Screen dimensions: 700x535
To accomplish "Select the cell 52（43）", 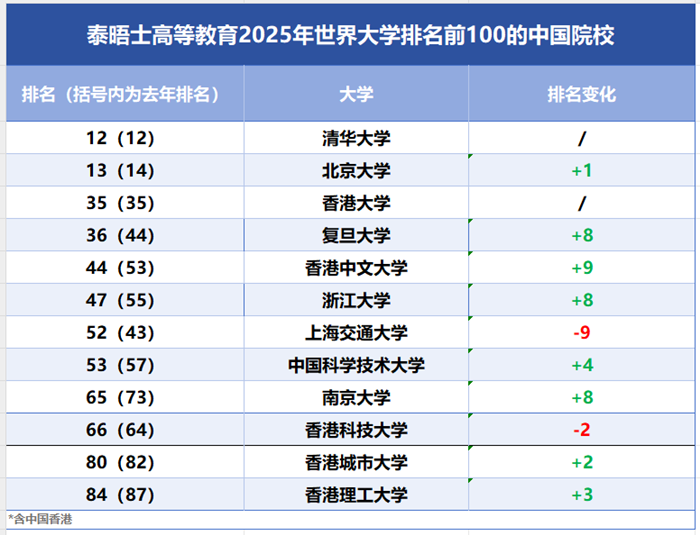I will click(x=125, y=332).
